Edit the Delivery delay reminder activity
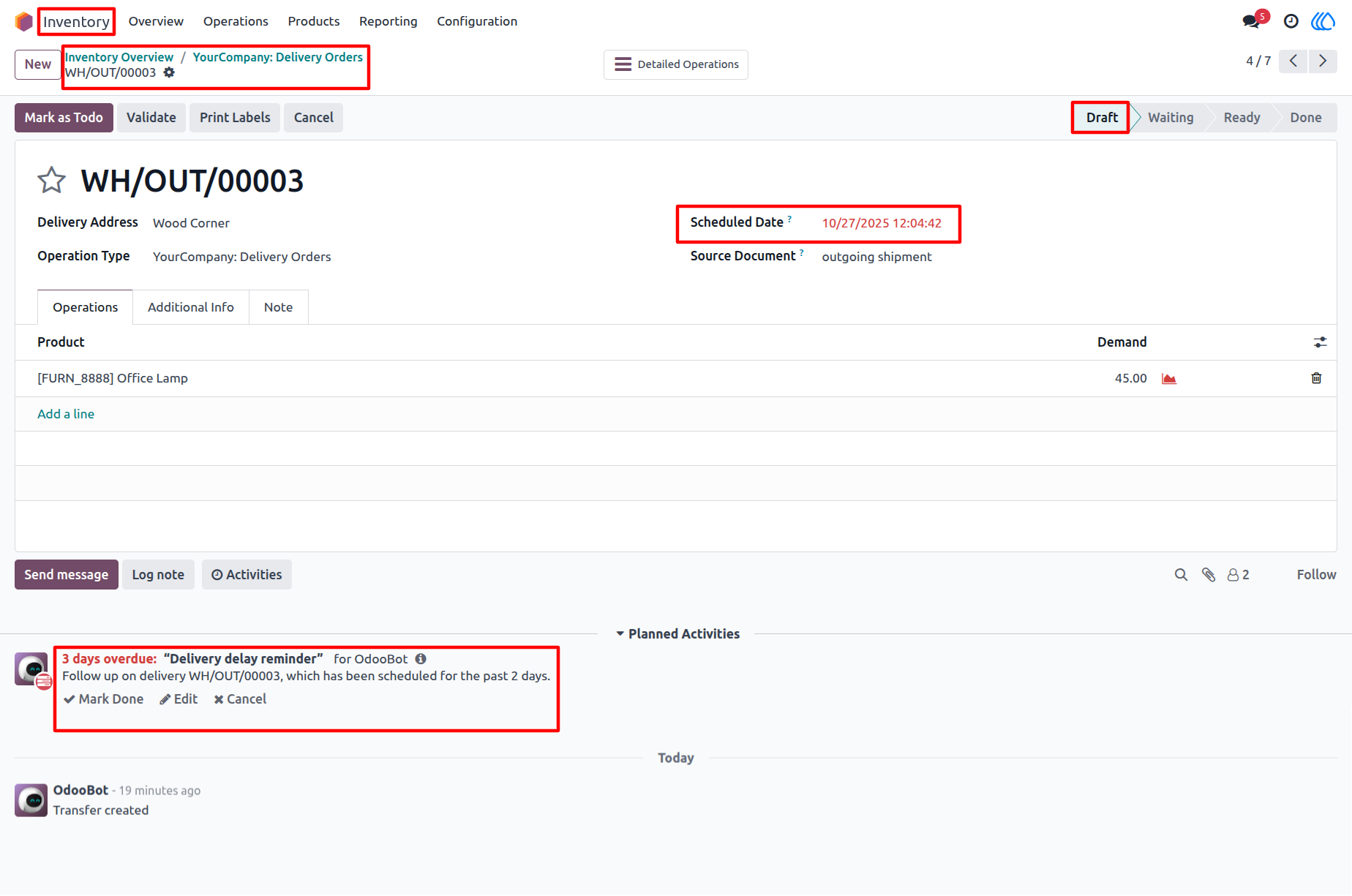Screen dimensions: 1352x896 (179, 699)
